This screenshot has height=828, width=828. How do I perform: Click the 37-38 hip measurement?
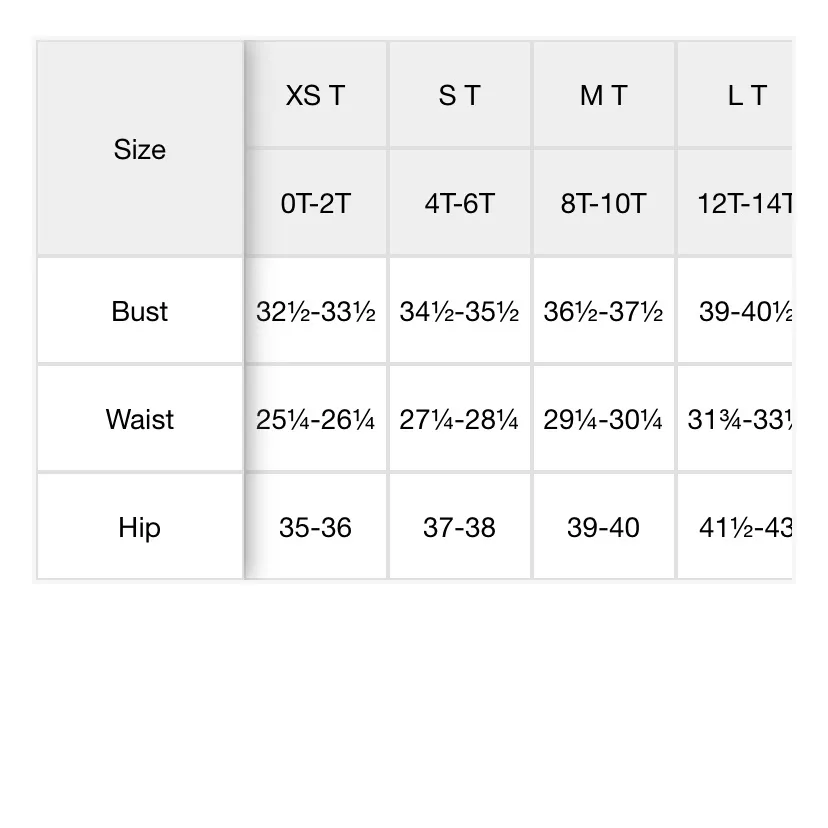(x=460, y=527)
